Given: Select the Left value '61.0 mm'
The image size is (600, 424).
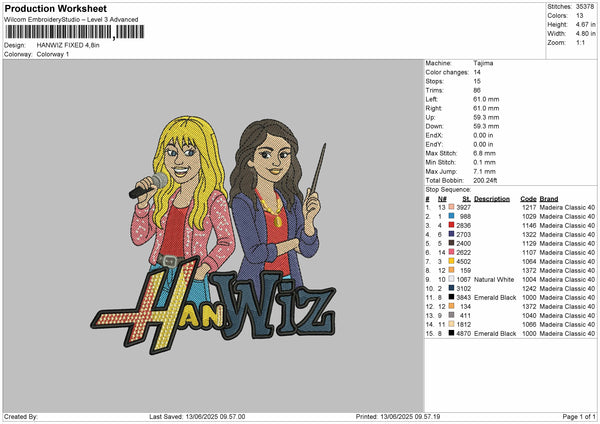Looking at the screenshot, I should (x=486, y=99).
